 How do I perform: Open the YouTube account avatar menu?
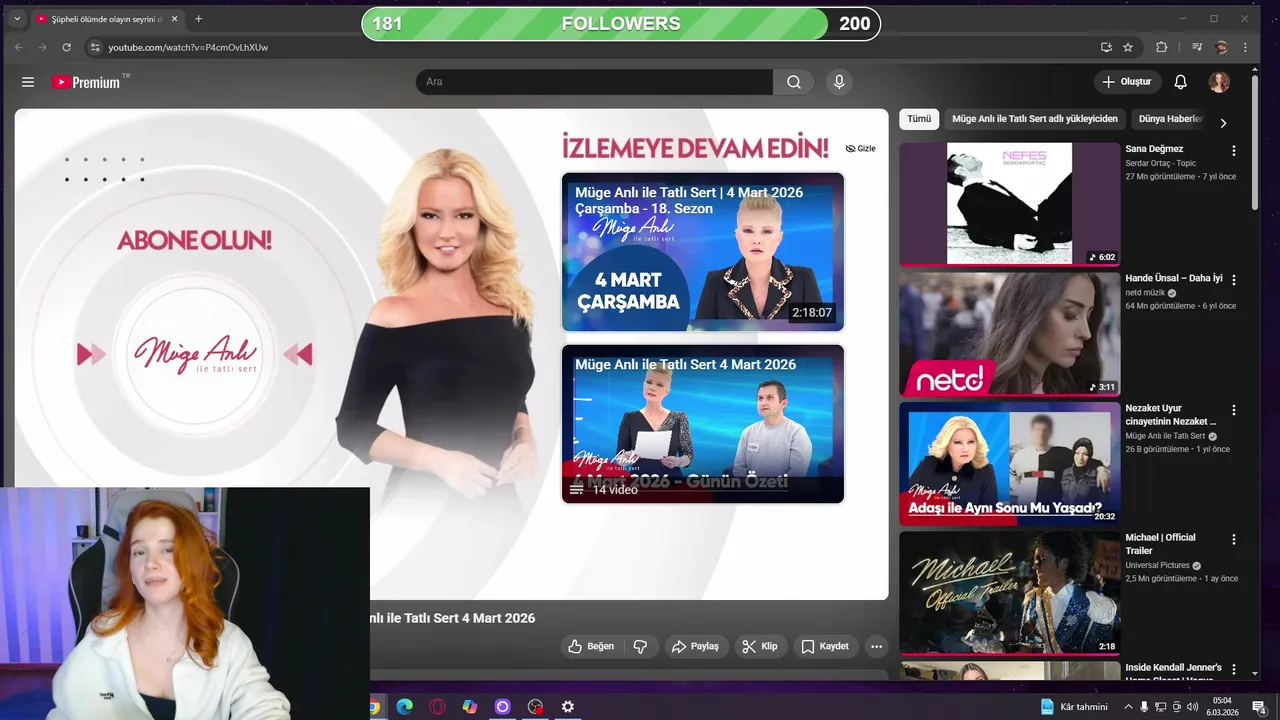click(x=1219, y=82)
